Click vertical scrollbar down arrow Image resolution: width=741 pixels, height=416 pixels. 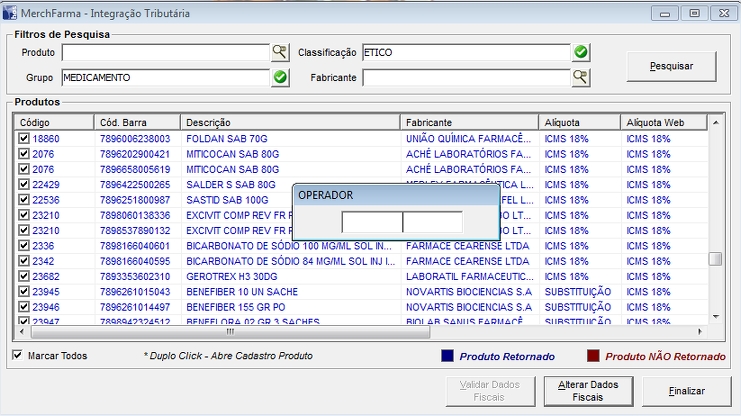pyautogui.click(x=716, y=317)
